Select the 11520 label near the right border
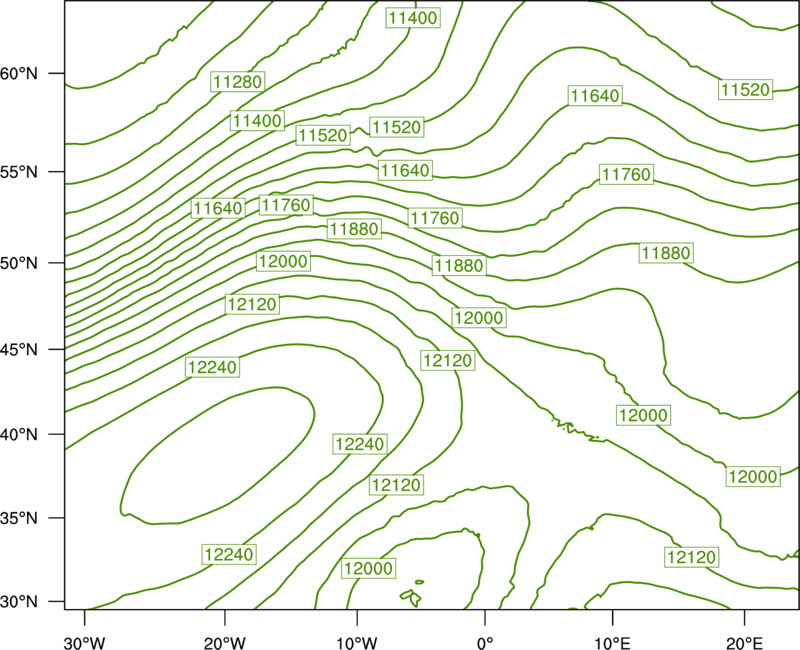800x650 pixels. click(x=745, y=90)
